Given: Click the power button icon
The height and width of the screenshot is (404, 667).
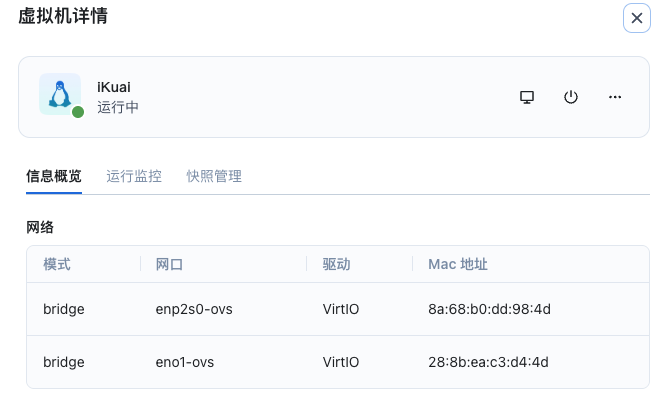Looking at the screenshot, I should [x=571, y=97].
